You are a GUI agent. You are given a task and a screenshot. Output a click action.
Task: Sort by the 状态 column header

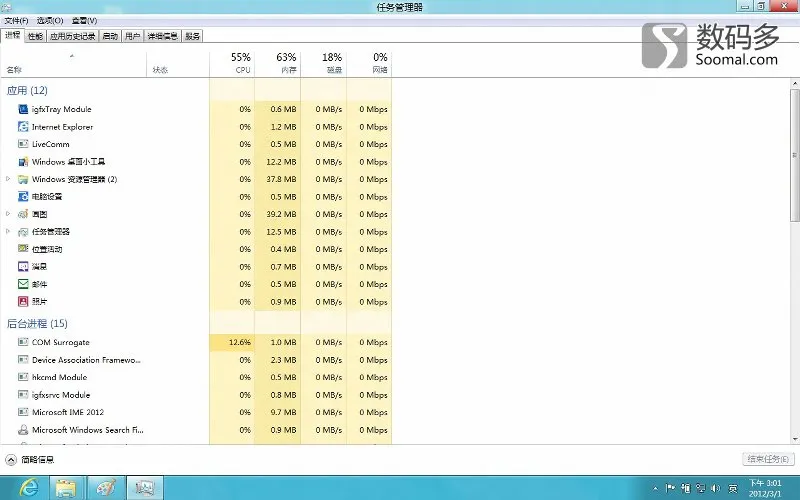178,64
